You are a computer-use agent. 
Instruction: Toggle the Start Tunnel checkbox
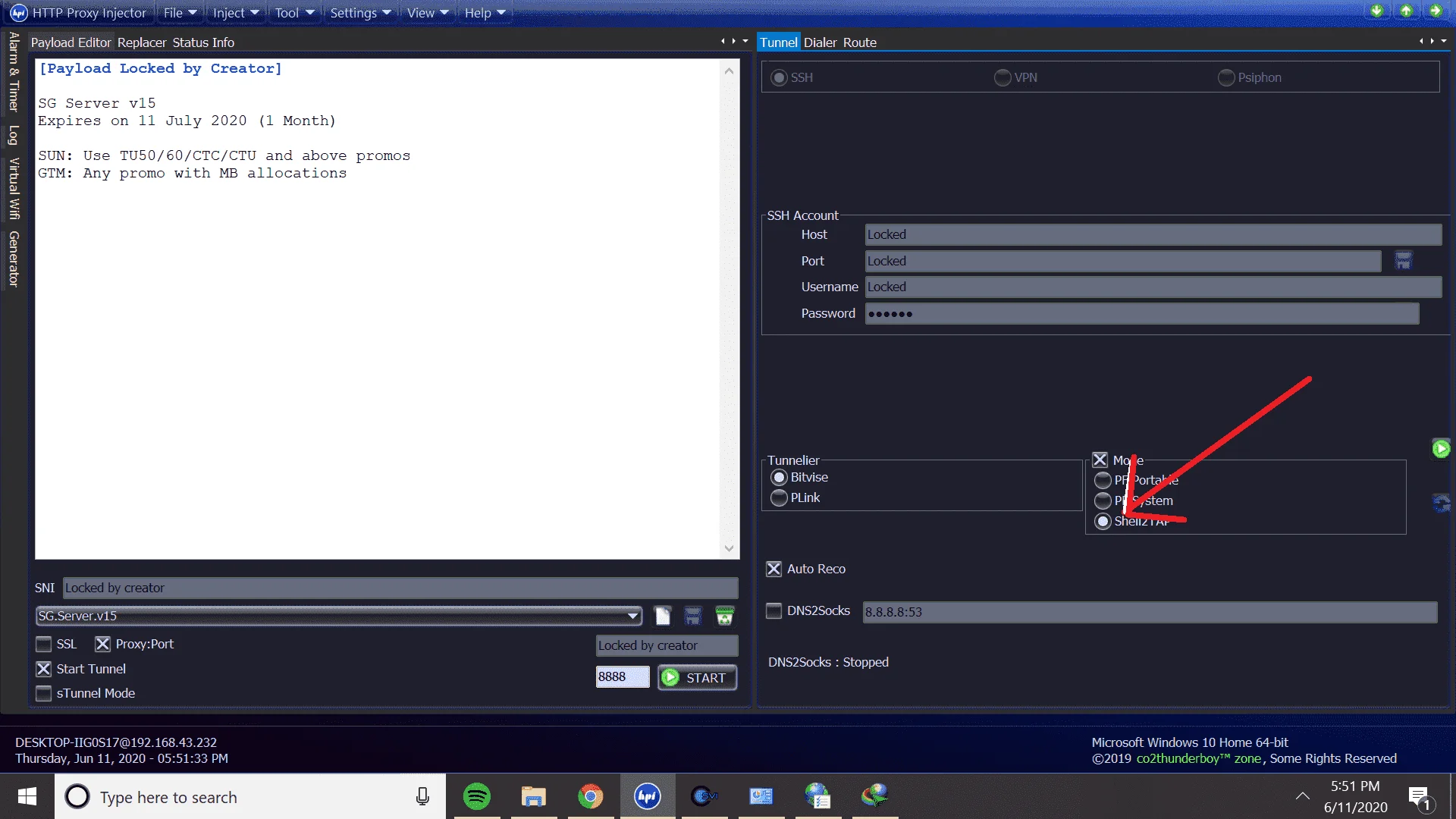[43, 669]
